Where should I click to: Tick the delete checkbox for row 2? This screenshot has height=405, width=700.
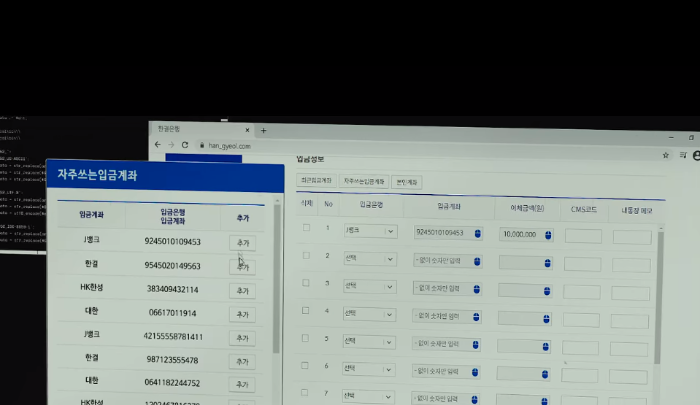pos(306,255)
